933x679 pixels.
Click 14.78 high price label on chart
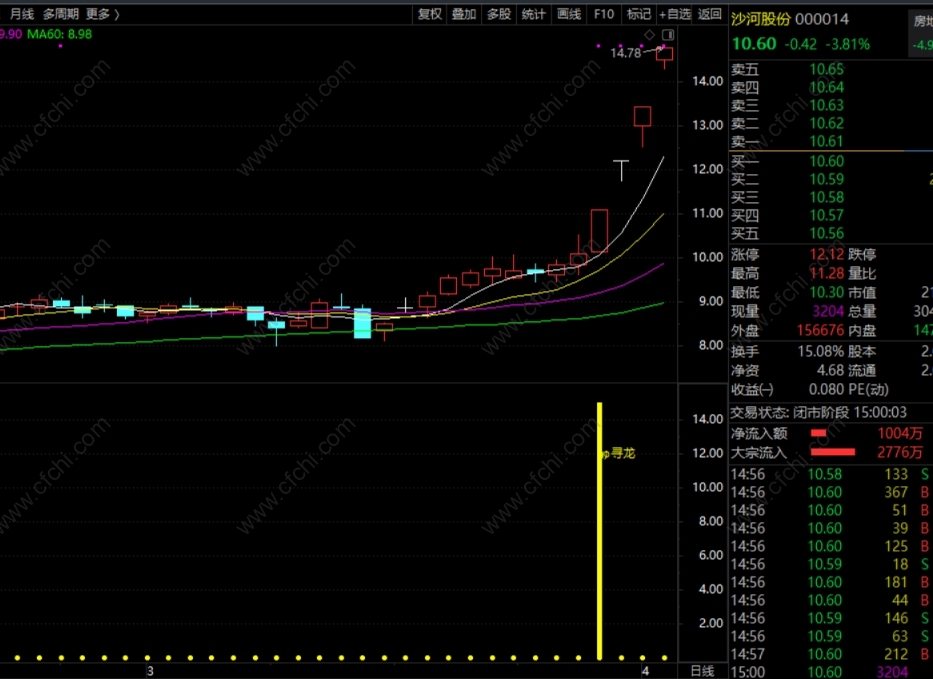point(625,53)
